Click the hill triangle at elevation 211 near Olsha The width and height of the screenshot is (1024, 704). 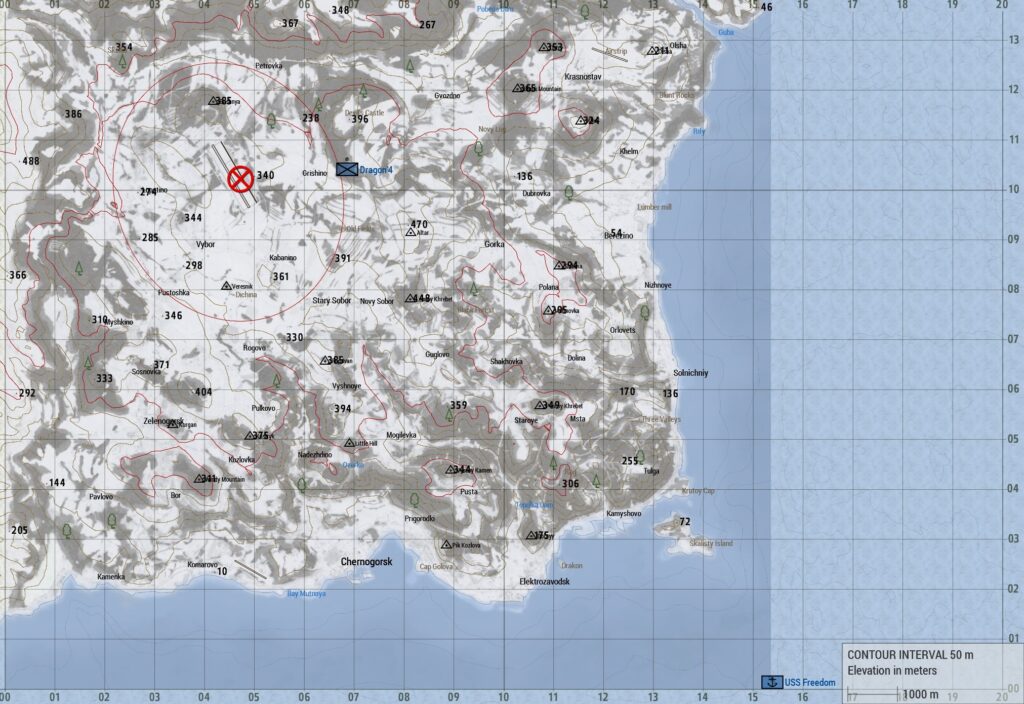click(x=652, y=50)
